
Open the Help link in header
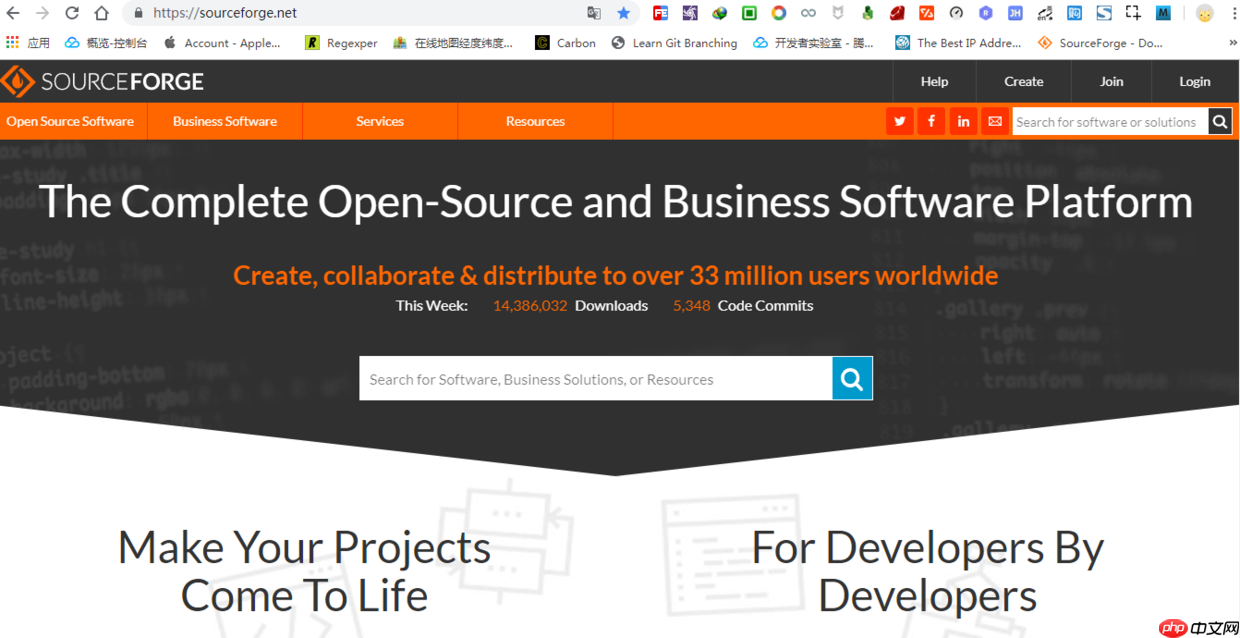[934, 81]
